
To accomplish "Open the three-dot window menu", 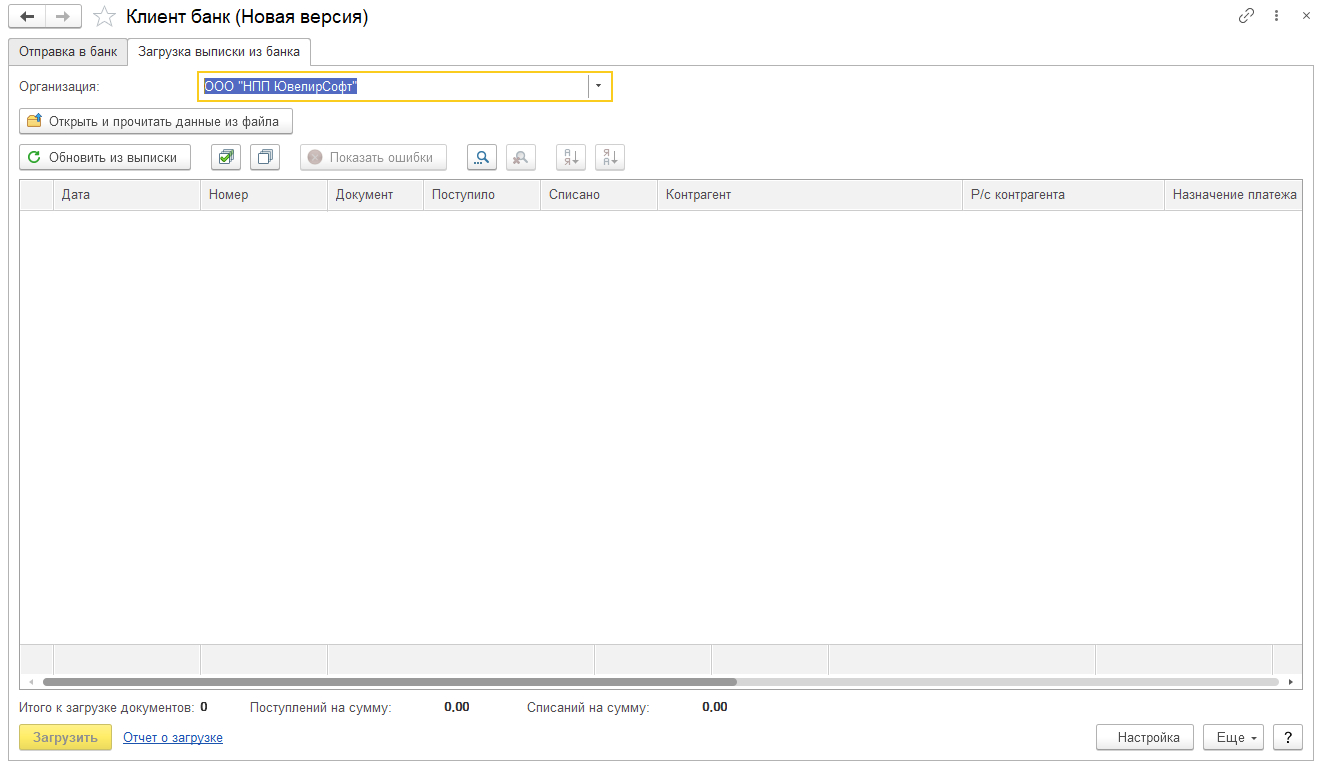I will point(1276,16).
